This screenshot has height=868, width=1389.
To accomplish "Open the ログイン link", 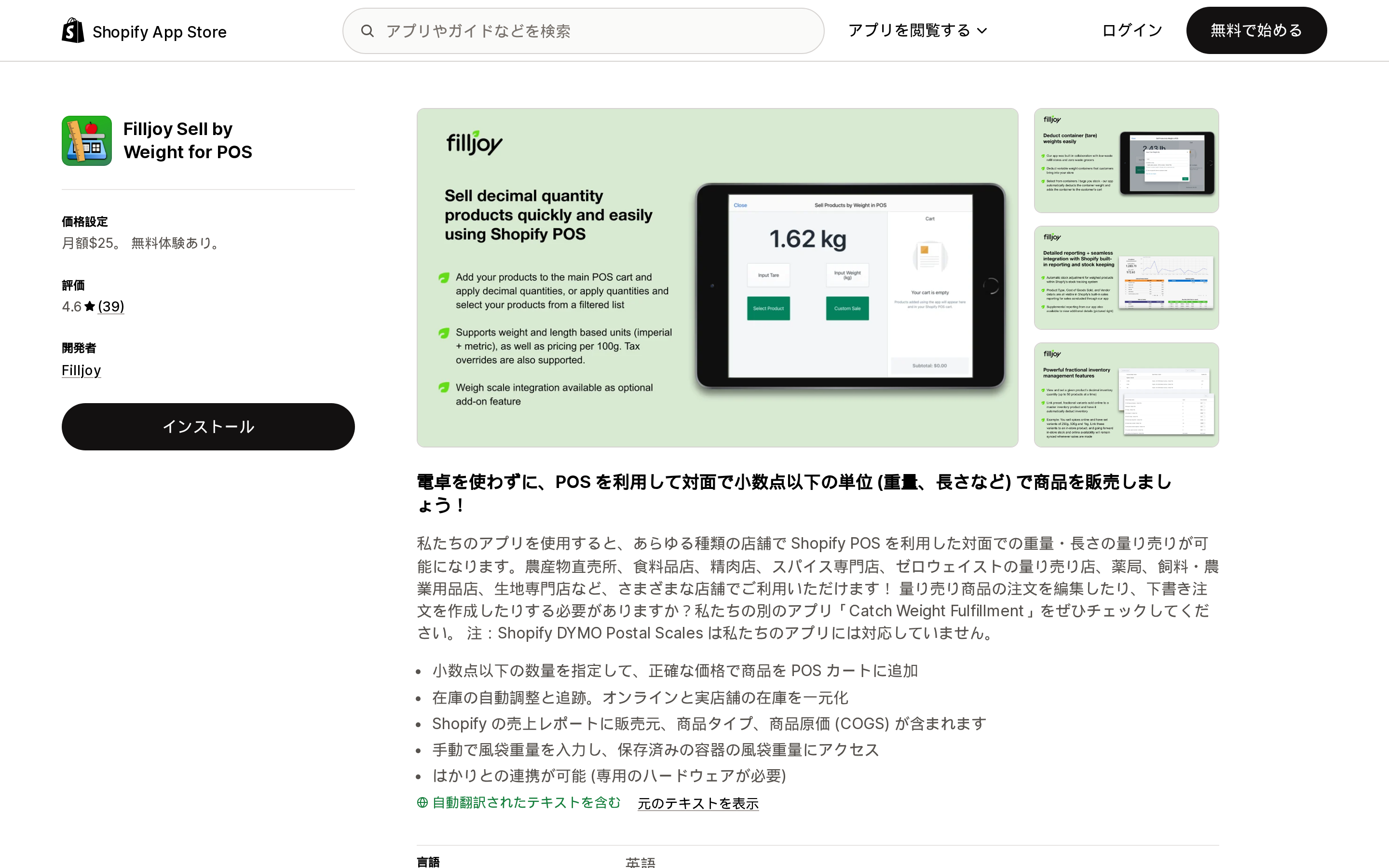I will click(x=1132, y=30).
